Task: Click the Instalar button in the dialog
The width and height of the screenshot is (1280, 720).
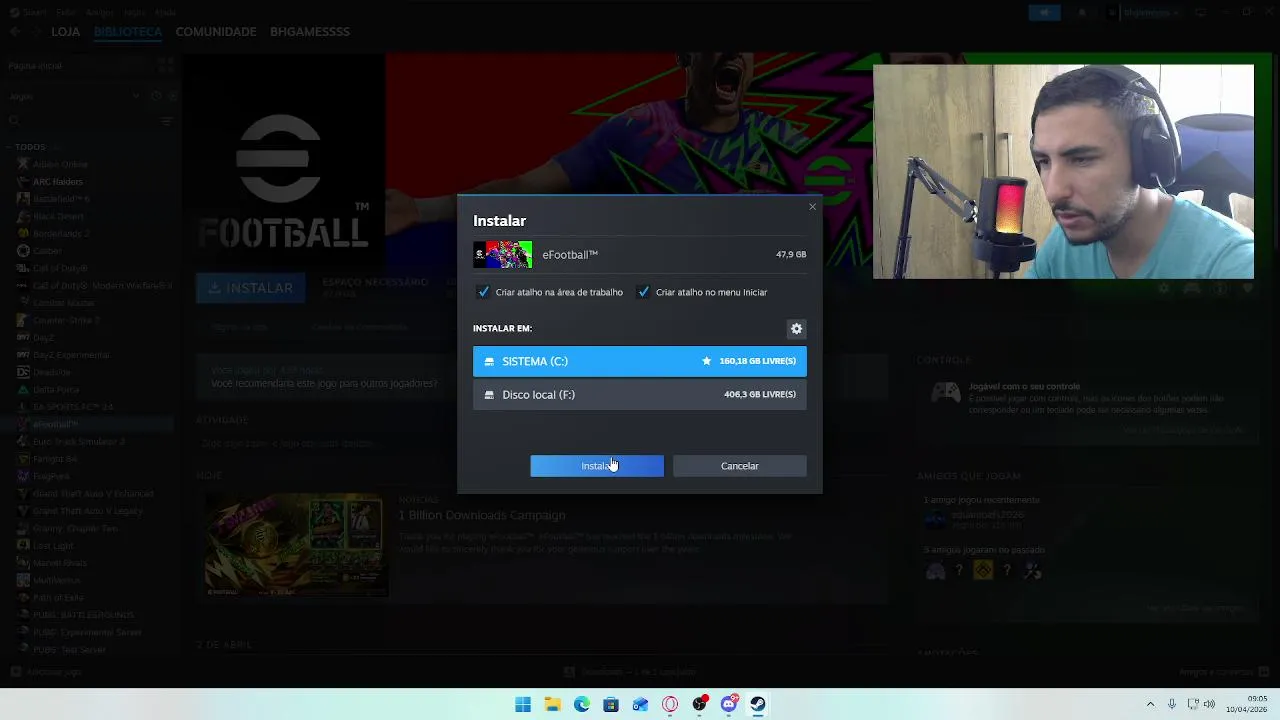Action: [597, 466]
